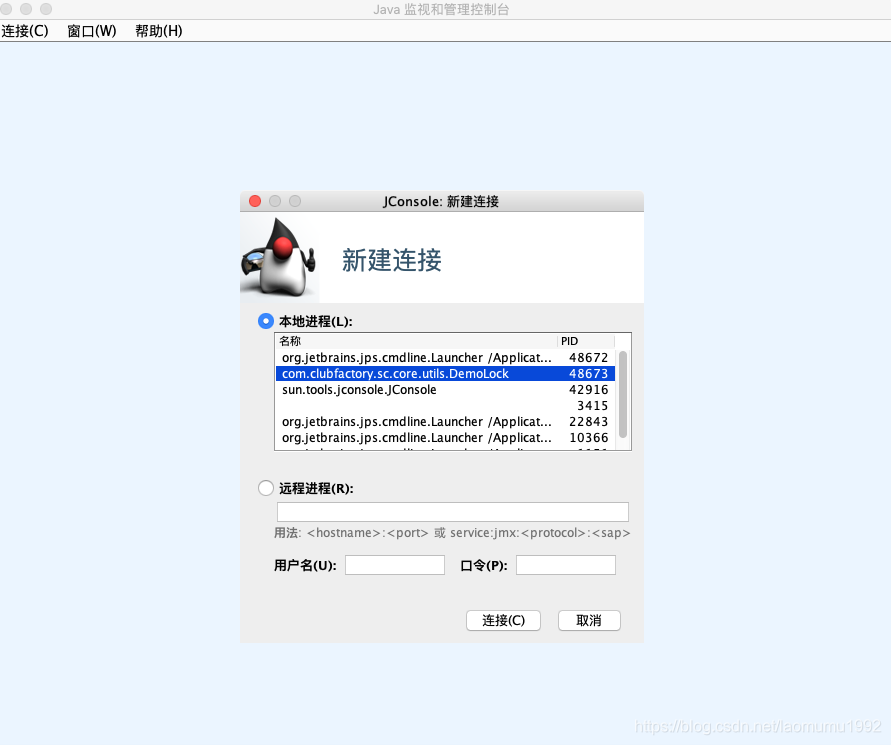
Task: Select Launcher process with PID 22843
Action: click(445, 422)
